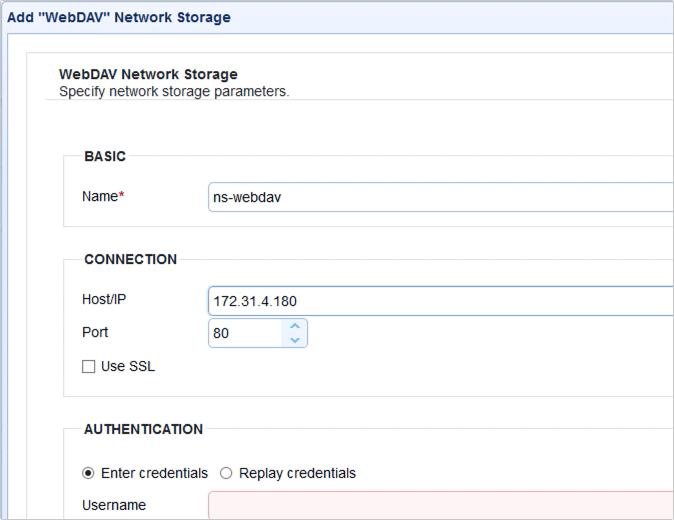Click the Host/IP field showing 172.31.4.180

[440, 301]
